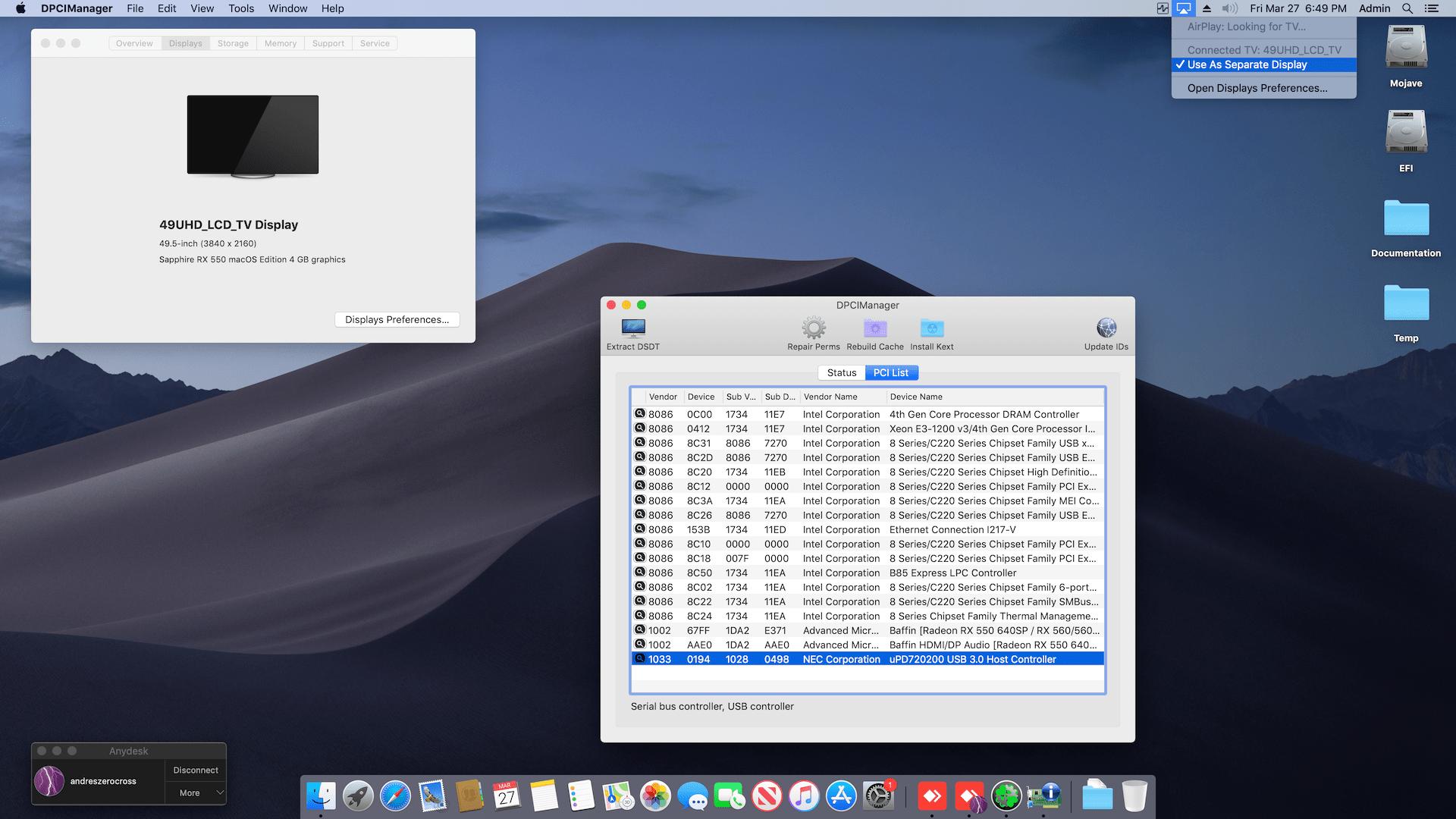The width and height of the screenshot is (1456, 819).
Task: Open AirPlay display menu bar icon
Action: tap(1183, 8)
